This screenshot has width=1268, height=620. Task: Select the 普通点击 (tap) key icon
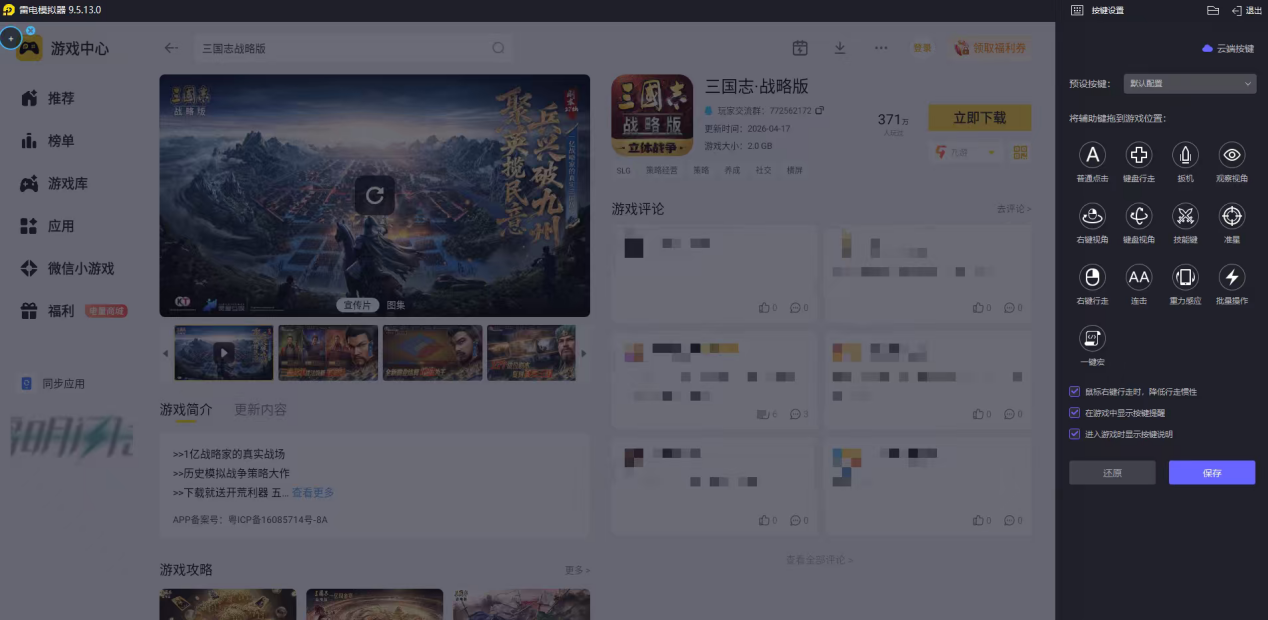(1092, 155)
